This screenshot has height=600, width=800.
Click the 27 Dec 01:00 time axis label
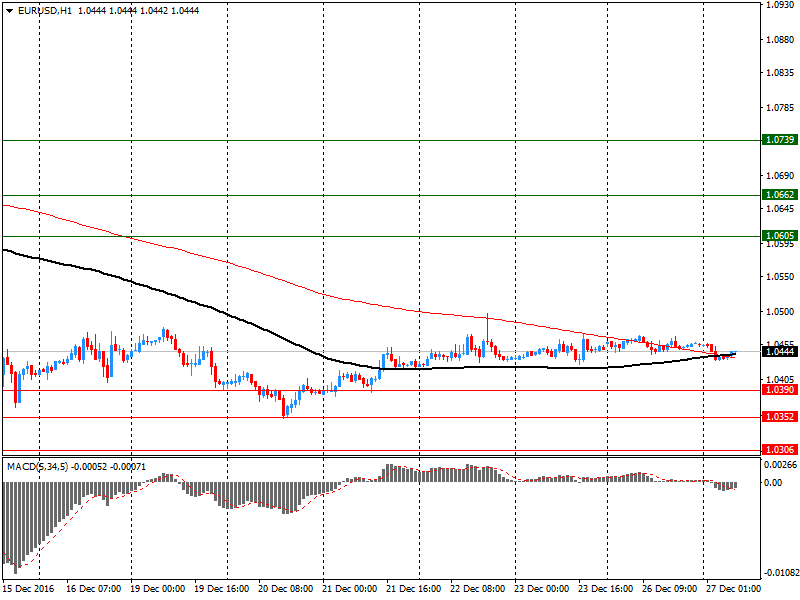click(733, 589)
